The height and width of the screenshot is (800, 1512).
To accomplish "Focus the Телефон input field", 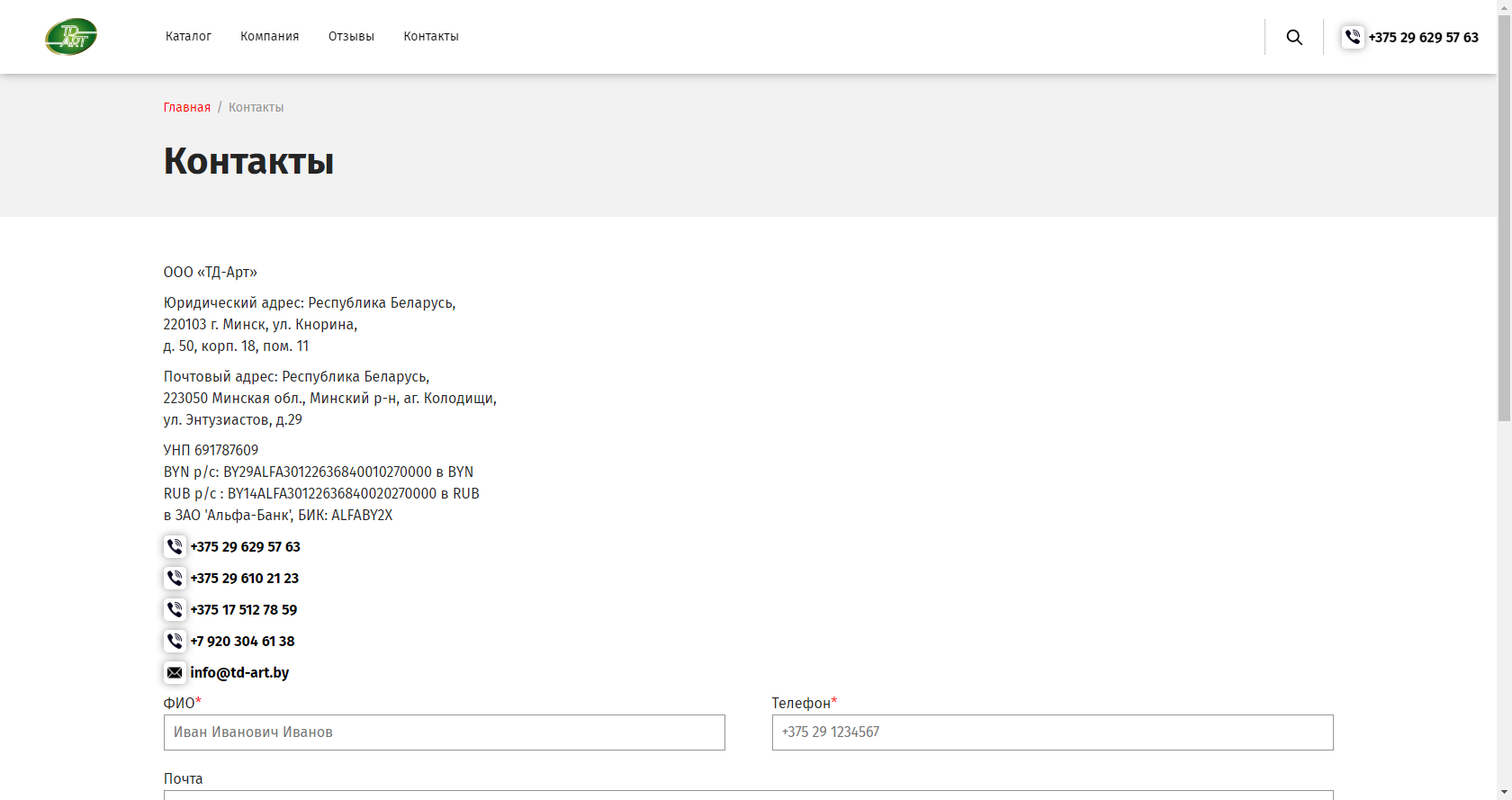I will [x=1053, y=733].
